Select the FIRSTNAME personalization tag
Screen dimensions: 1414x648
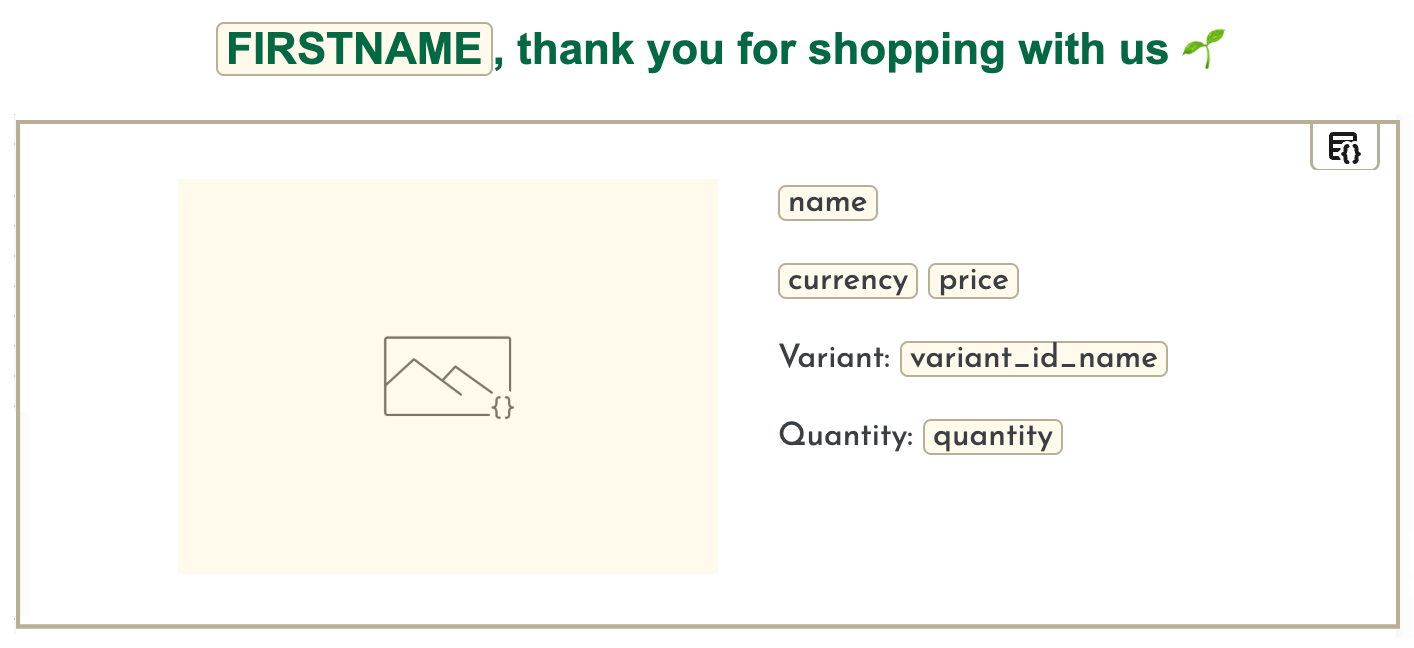(354, 48)
